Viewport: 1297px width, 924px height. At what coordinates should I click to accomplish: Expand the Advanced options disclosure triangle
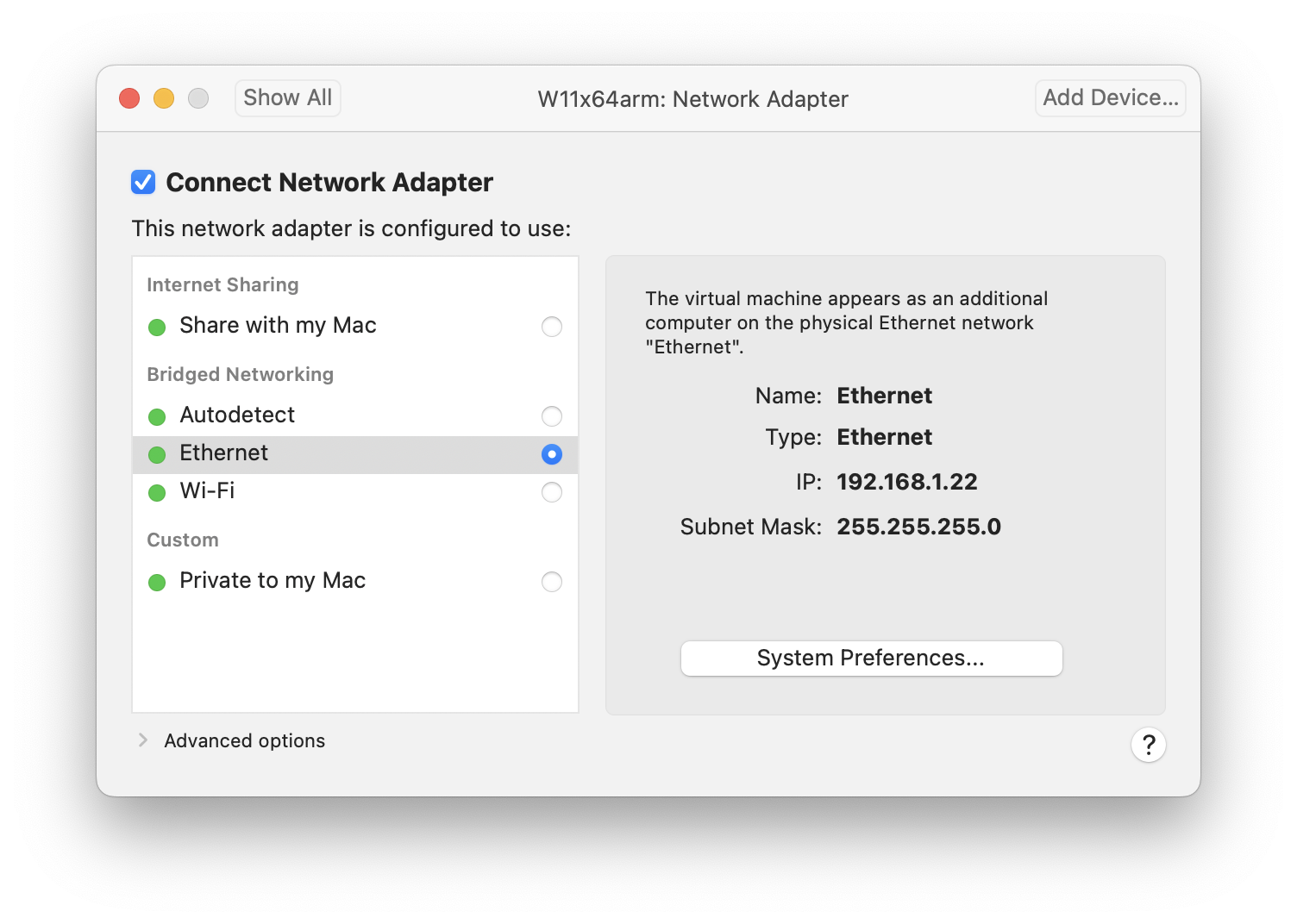click(x=142, y=740)
